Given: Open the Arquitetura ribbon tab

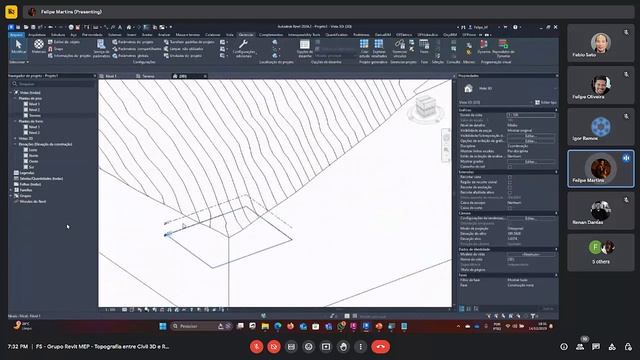Looking at the screenshot, I should (37, 35).
